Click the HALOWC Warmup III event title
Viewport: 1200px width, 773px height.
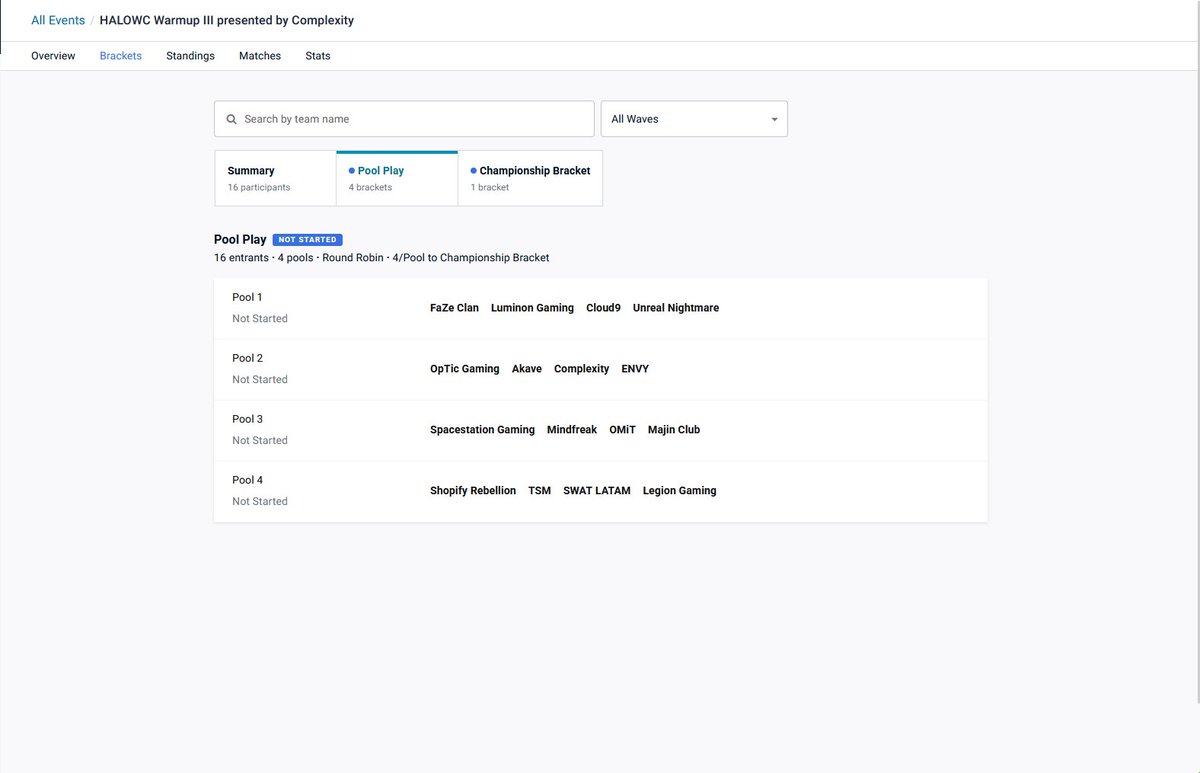click(227, 20)
